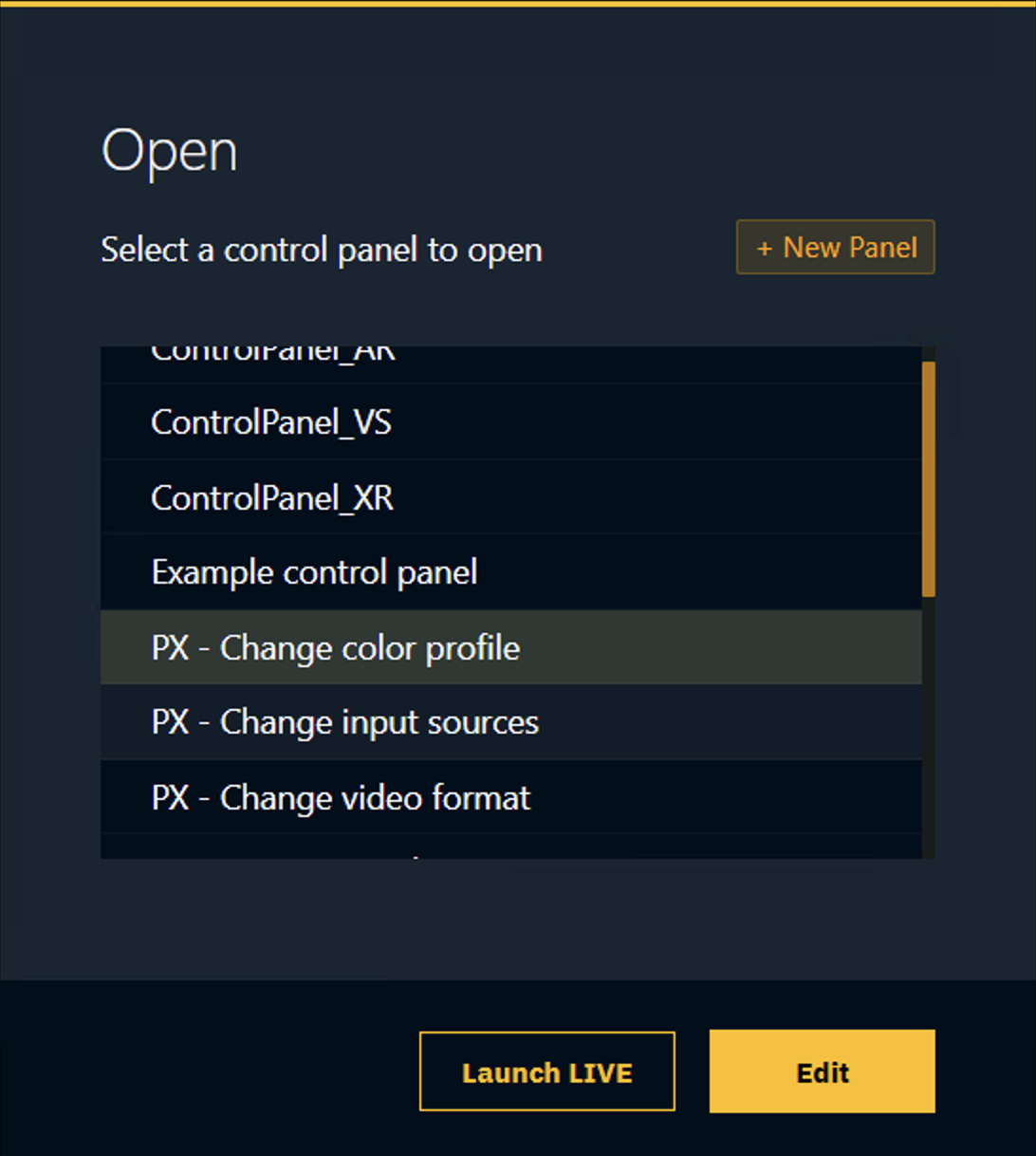Click the Open dialog heading
The width and height of the screenshot is (1036, 1156).
tap(169, 152)
